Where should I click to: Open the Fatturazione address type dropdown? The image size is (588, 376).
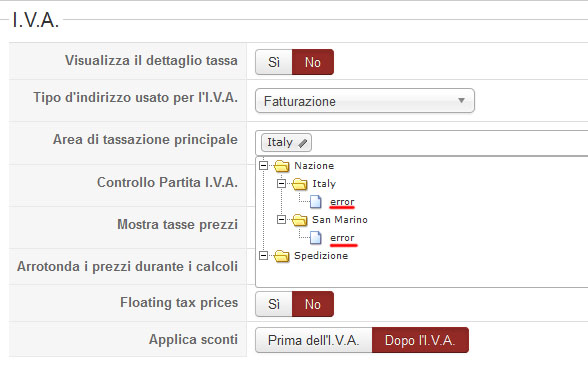[x=365, y=101]
